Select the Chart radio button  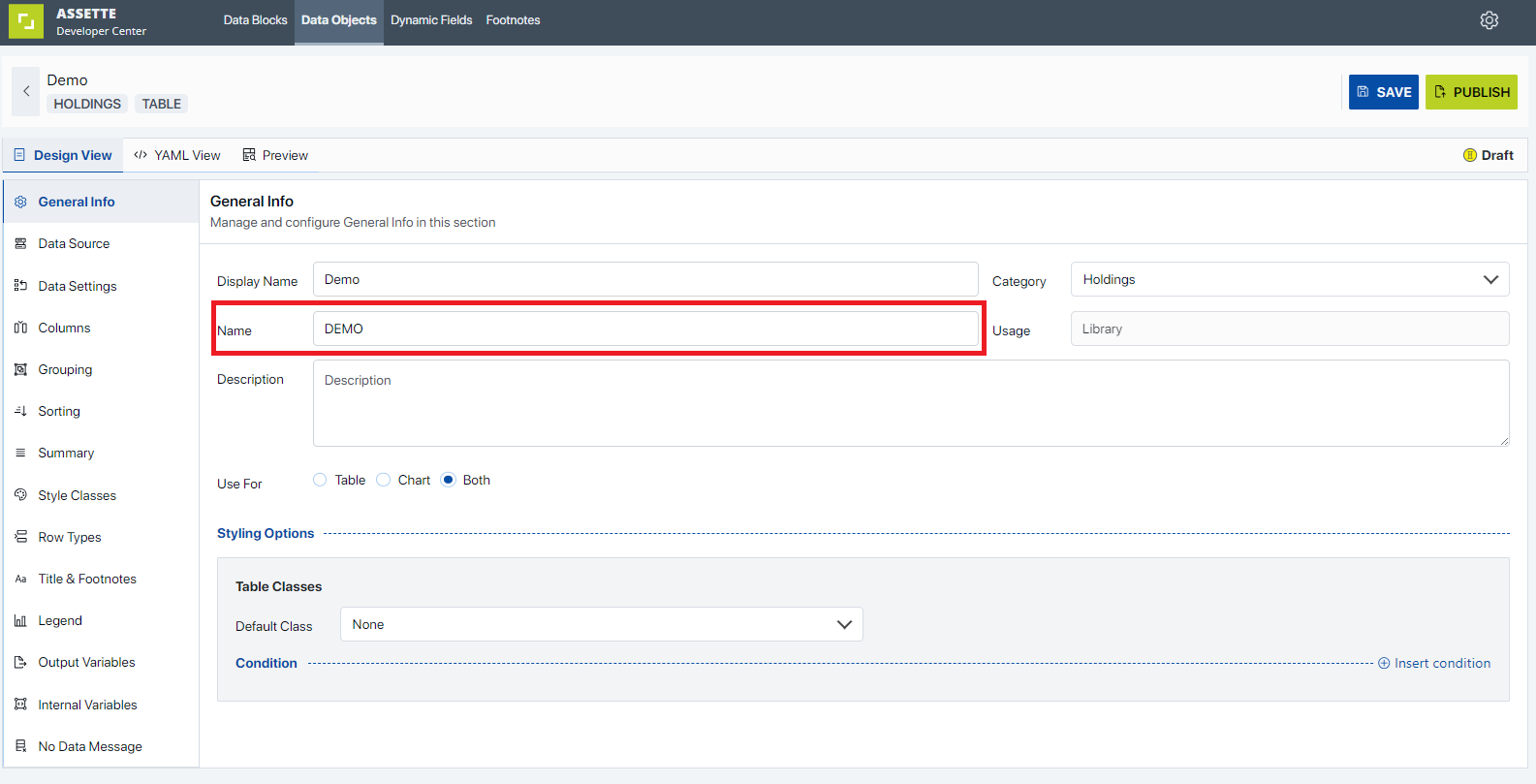coord(383,480)
